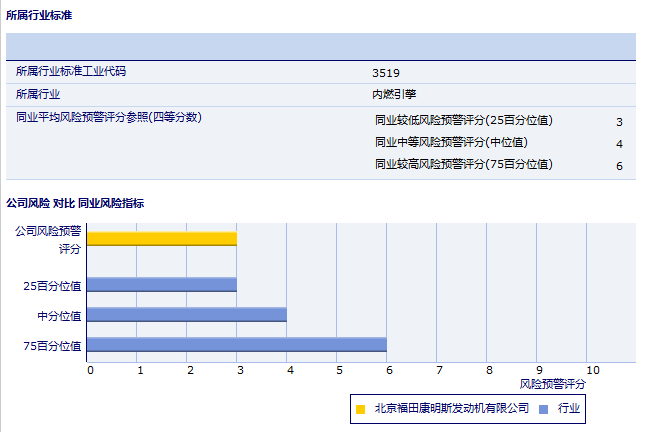Viewport: 663px width, 432px height.
Task: Click the industry code value 3519
Action: (x=386, y=73)
